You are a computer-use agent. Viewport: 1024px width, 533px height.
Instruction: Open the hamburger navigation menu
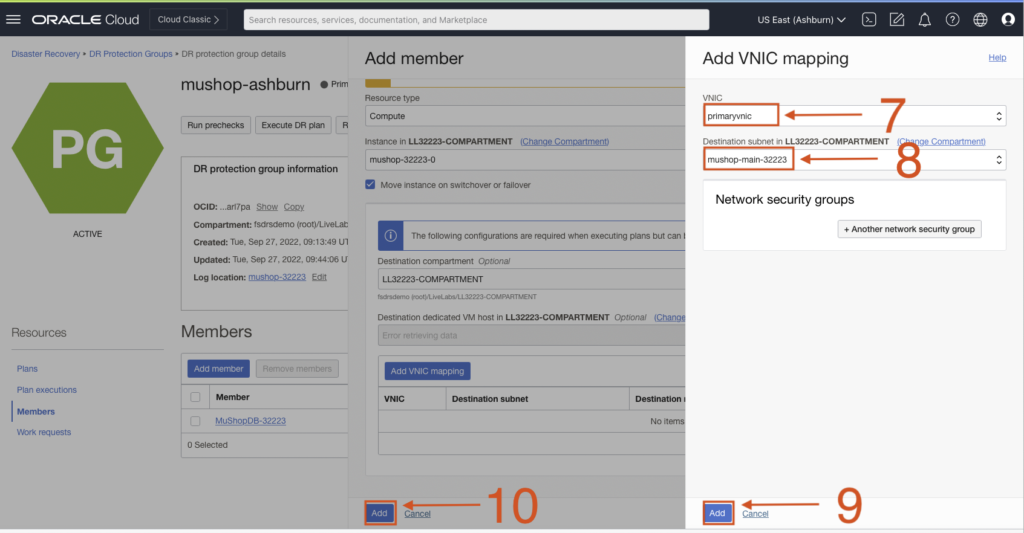point(14,19)
